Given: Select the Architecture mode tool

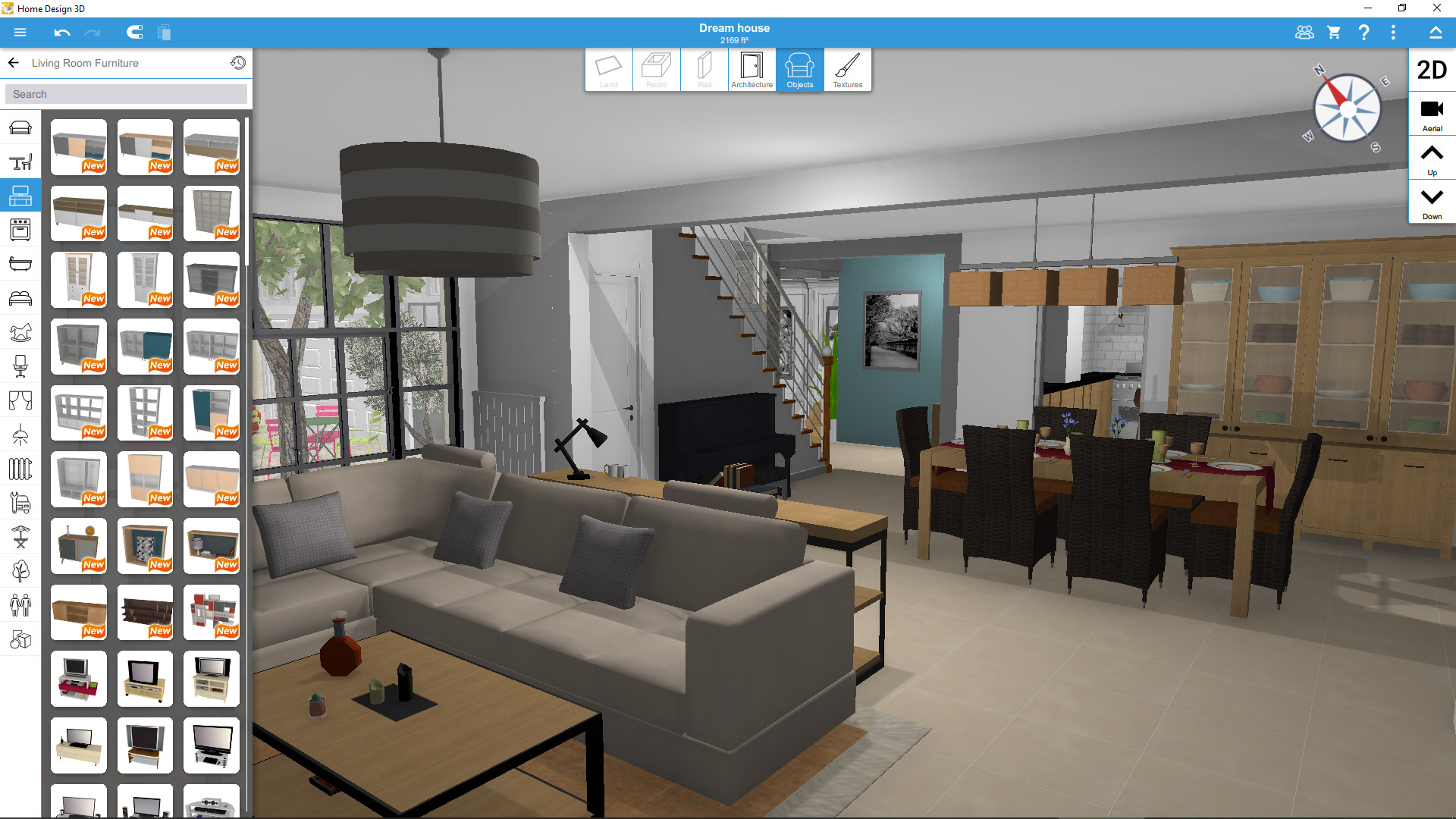Looking at the screenshot, I should point(751,68).
